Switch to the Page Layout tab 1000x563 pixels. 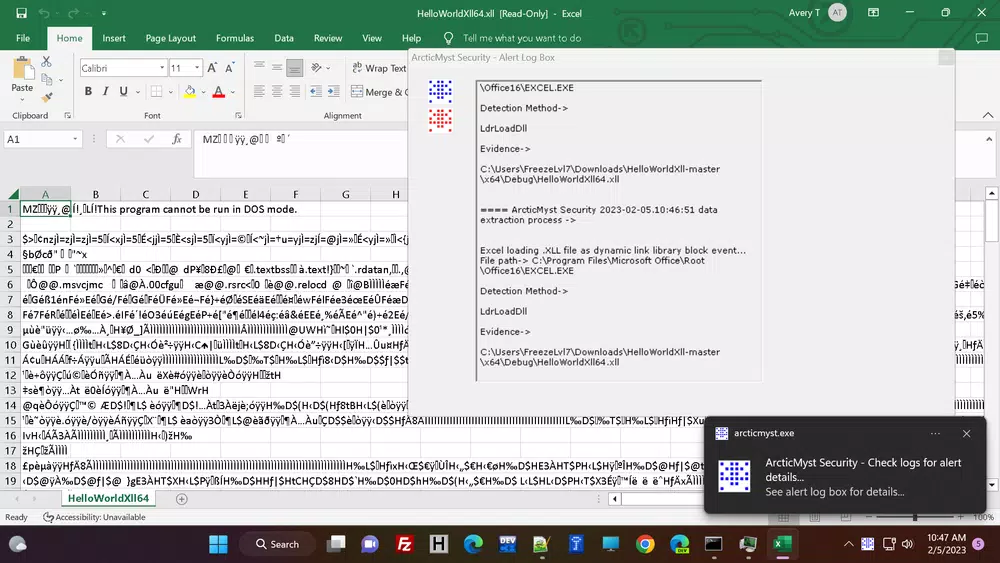click(x=170, y=38)
